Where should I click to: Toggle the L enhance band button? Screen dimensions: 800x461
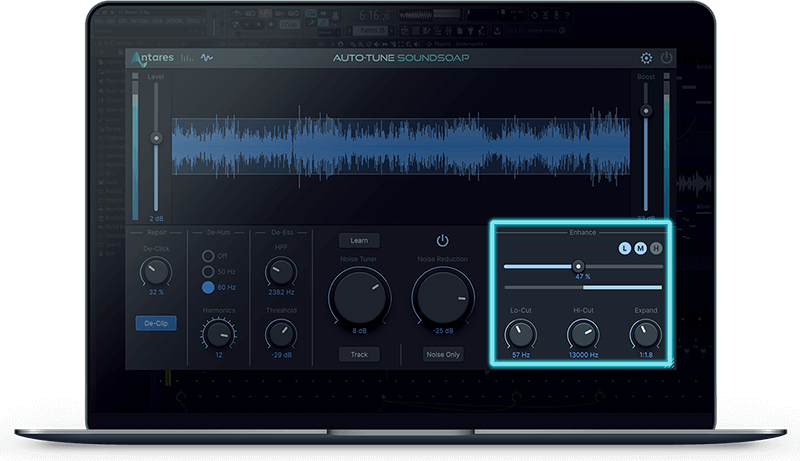[624, 248]
